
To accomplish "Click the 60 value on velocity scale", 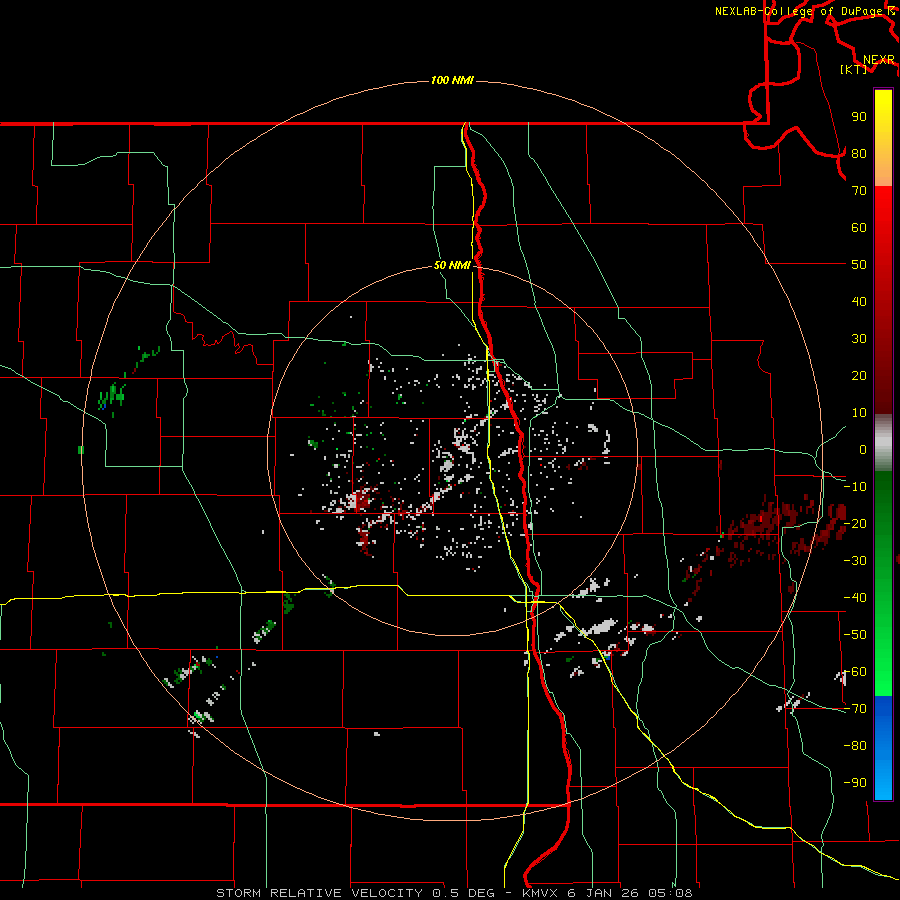I will click(859, 227).
